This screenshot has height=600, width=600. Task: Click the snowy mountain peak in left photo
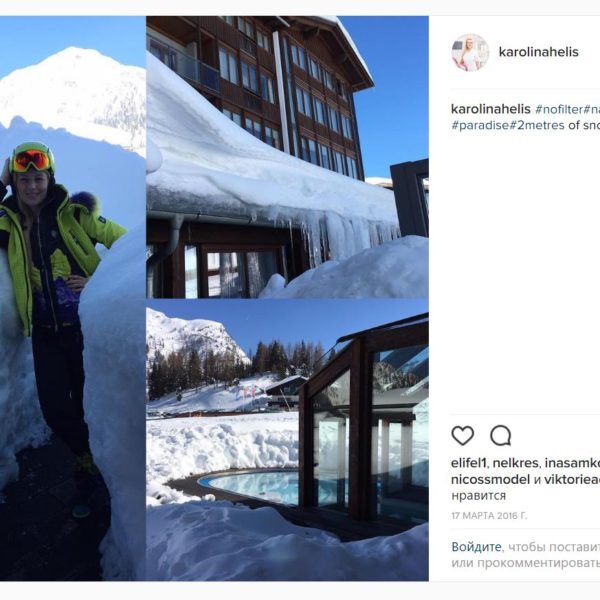click(x=73, y=92)
